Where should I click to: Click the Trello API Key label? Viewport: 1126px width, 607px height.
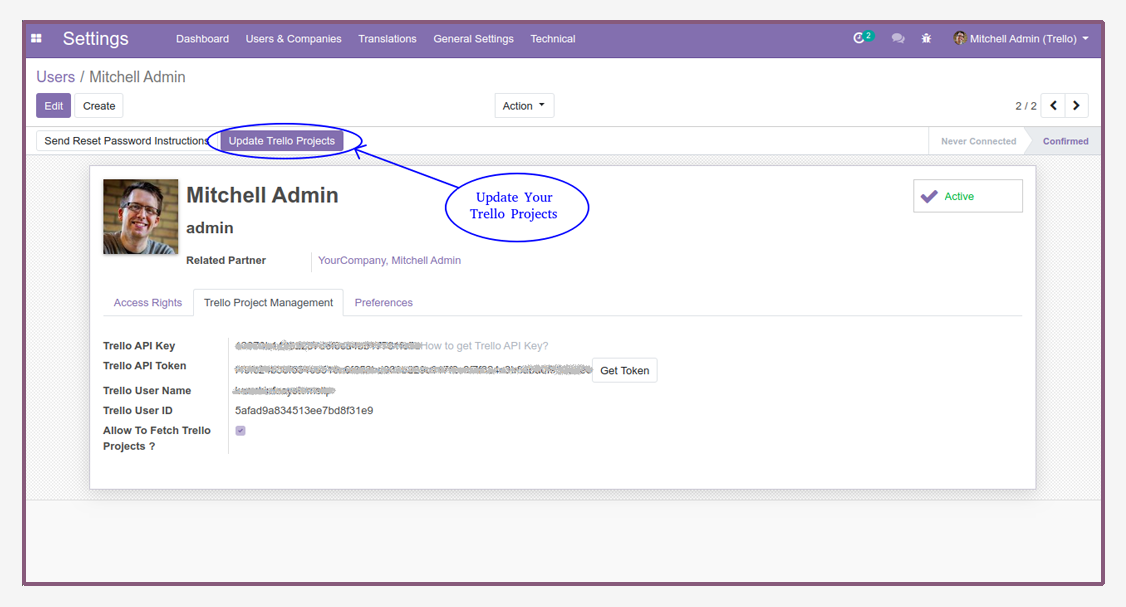[139, 346]
